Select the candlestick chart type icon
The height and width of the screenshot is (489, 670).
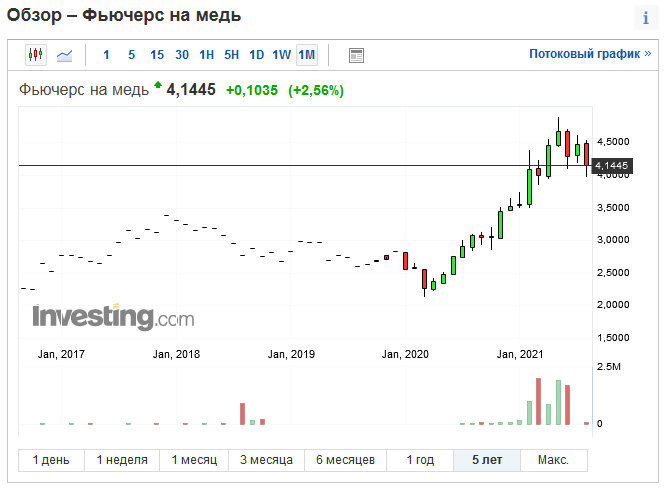[x=35, y=55]
